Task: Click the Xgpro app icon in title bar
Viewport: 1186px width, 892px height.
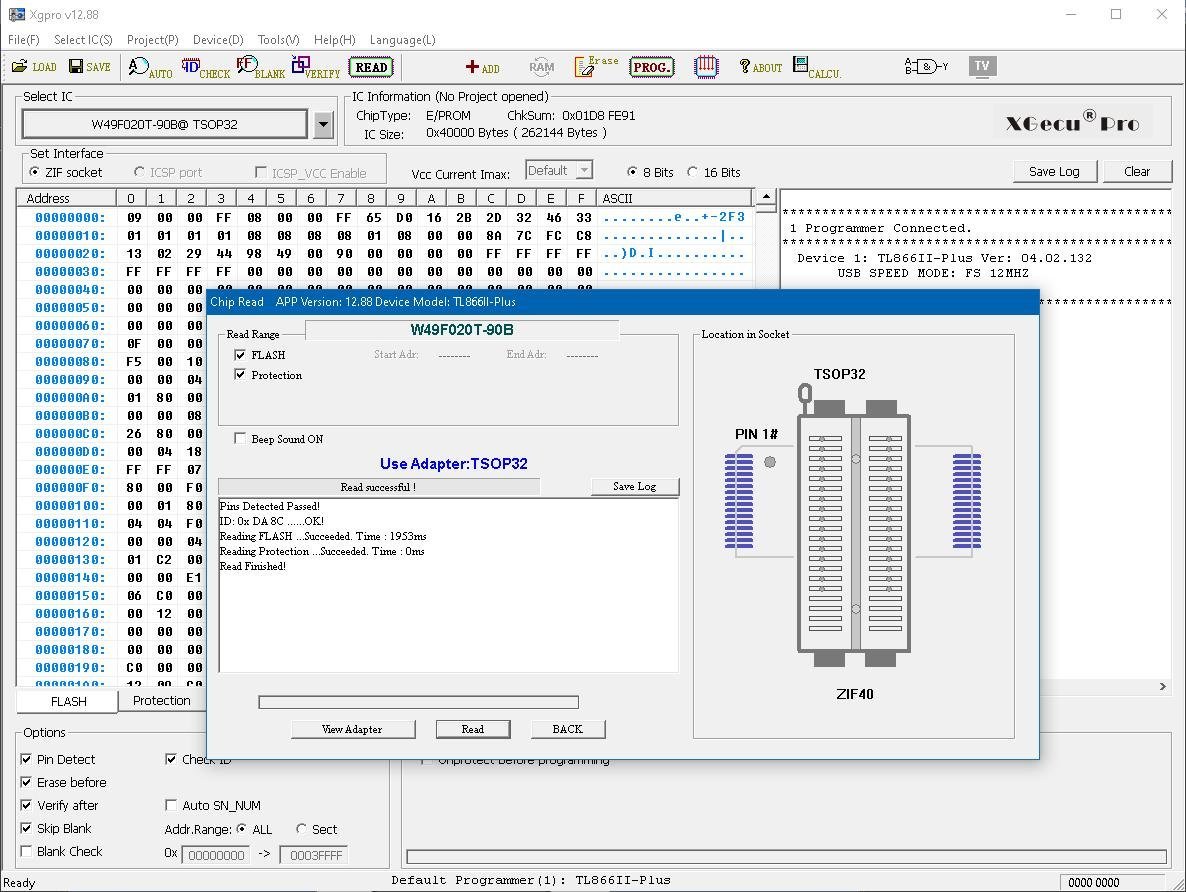Action: point(16,14)
